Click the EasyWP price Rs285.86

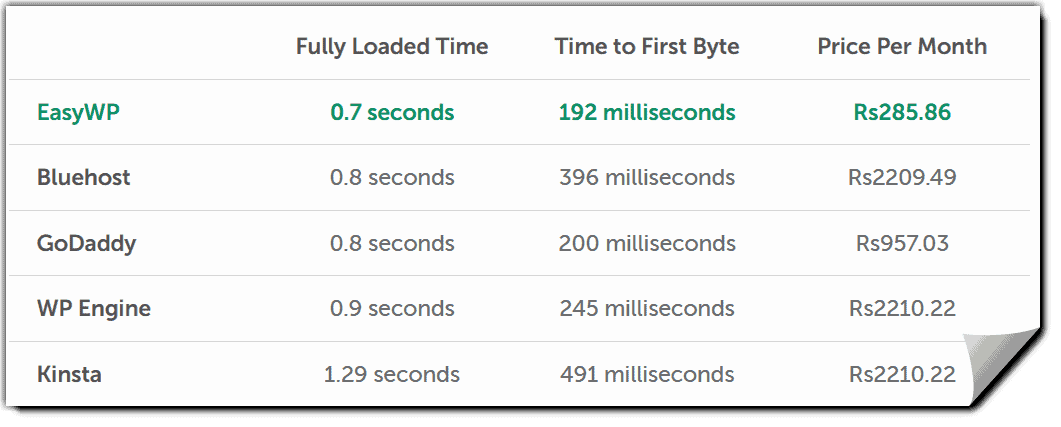pos(902,112)
